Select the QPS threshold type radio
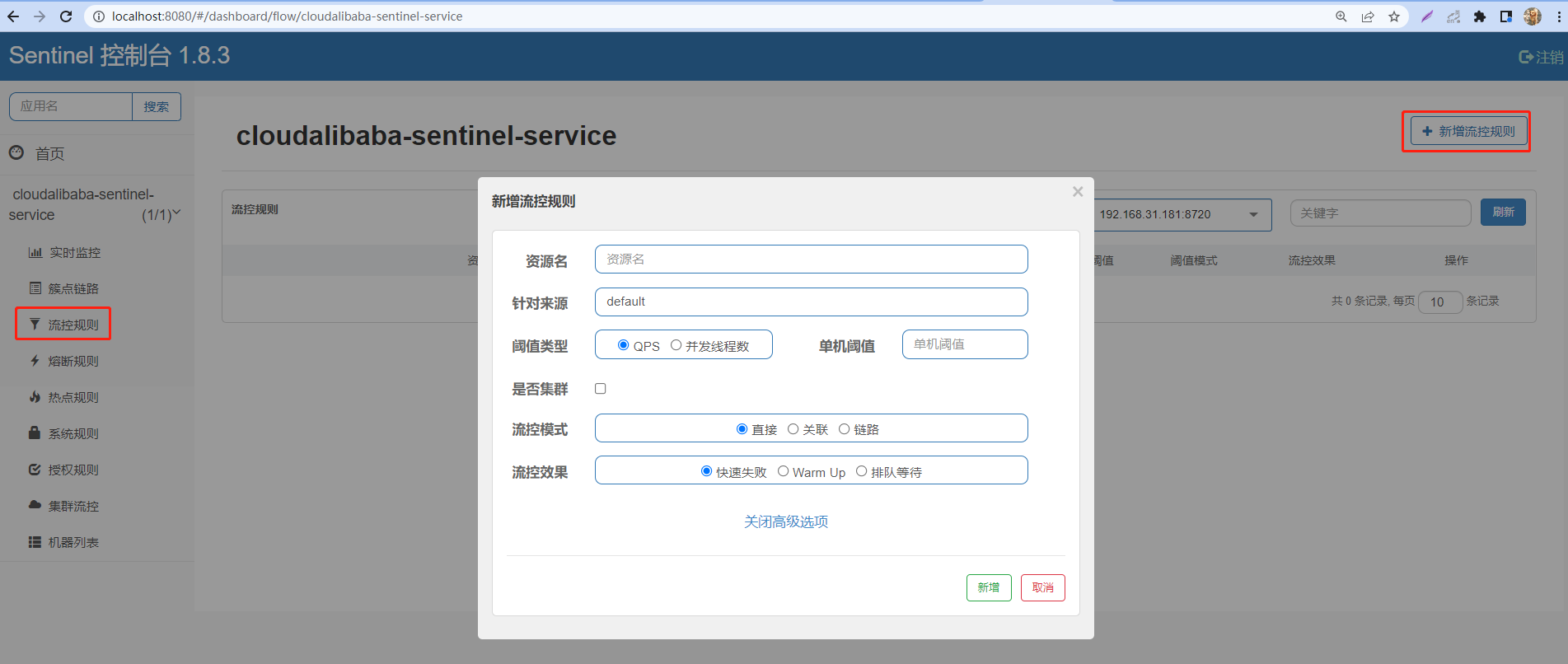The image size is (1568, 664). pos(624,345)
